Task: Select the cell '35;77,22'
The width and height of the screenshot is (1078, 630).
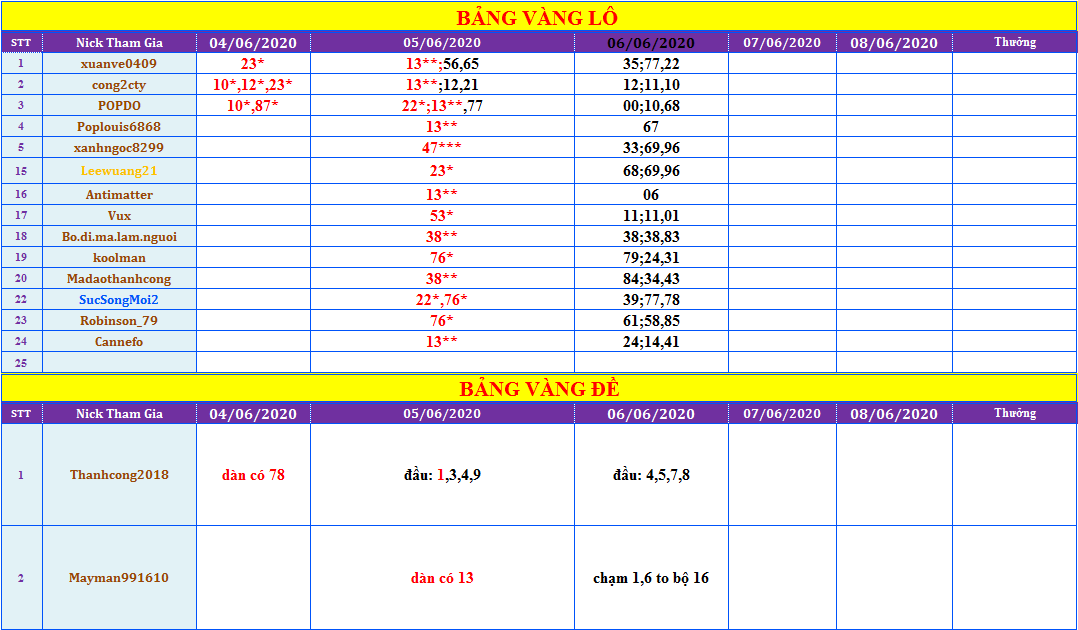Action: (x=651, y=64)
